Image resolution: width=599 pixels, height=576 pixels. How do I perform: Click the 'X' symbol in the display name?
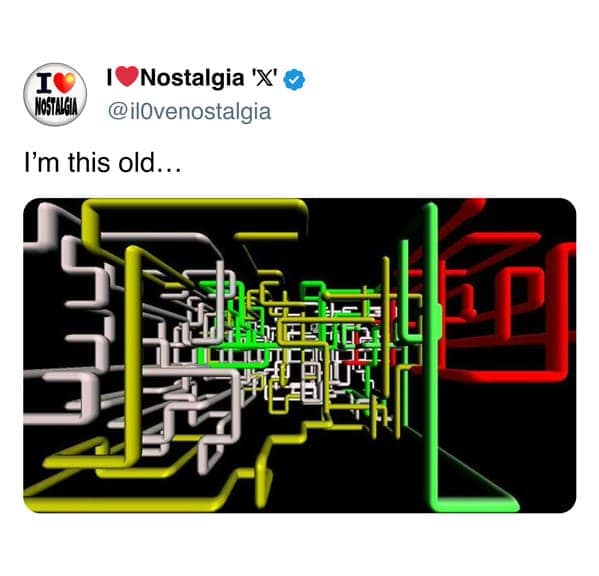tap(262, 78)
